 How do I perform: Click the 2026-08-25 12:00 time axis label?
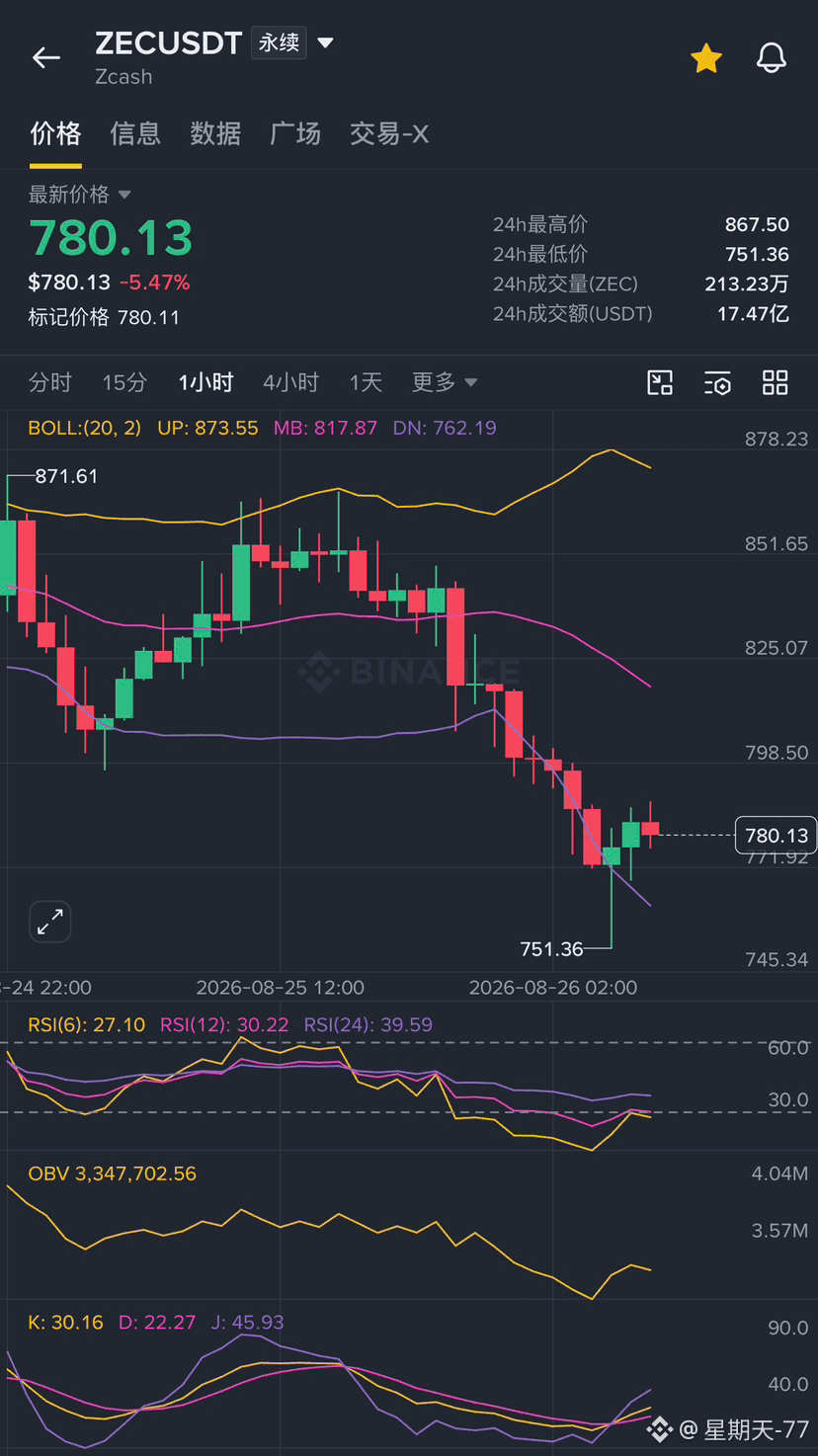point(281,987)
